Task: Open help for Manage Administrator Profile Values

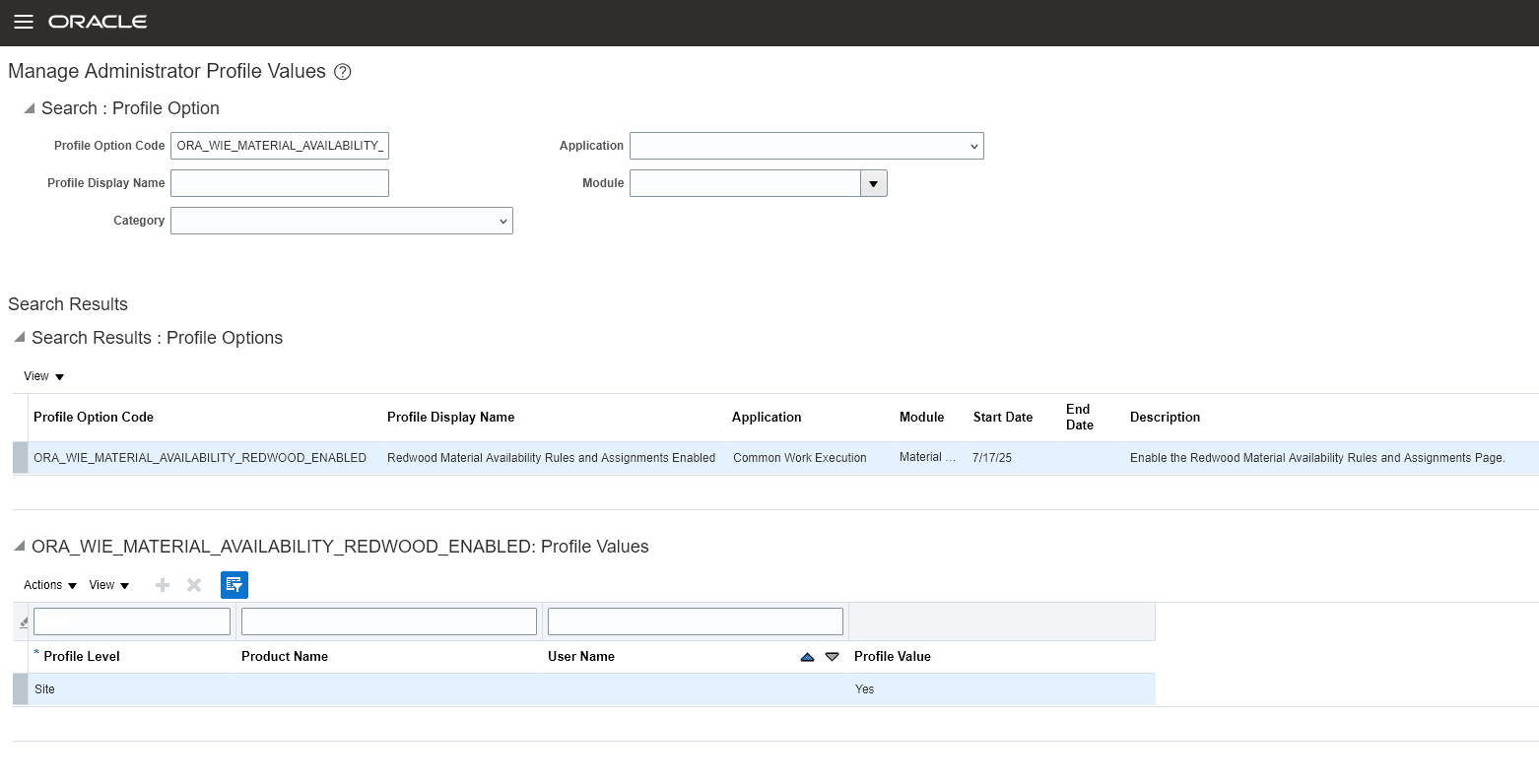Action: (x=342, y=71)
